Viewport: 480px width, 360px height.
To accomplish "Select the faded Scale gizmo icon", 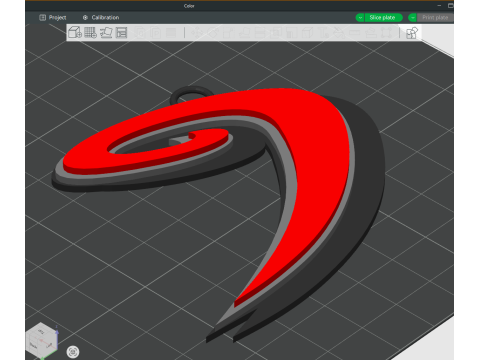I will (x=229, y=32).
